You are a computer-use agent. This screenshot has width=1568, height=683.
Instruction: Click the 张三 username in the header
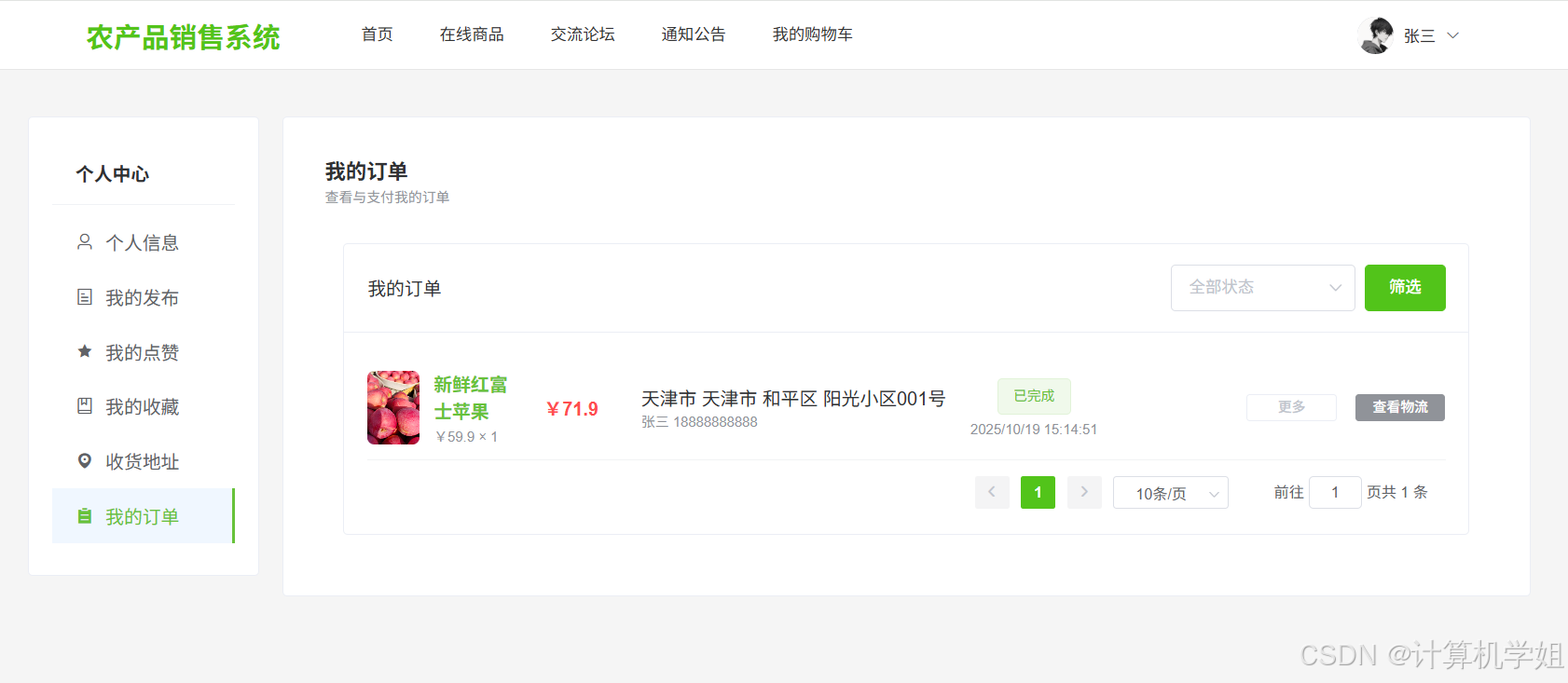(1420, 36)
